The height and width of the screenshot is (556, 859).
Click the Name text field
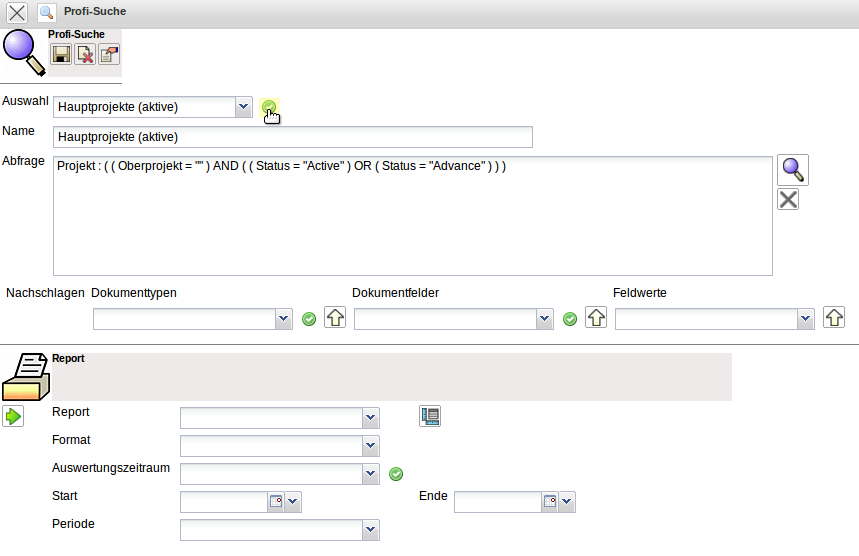coord(293,137)
